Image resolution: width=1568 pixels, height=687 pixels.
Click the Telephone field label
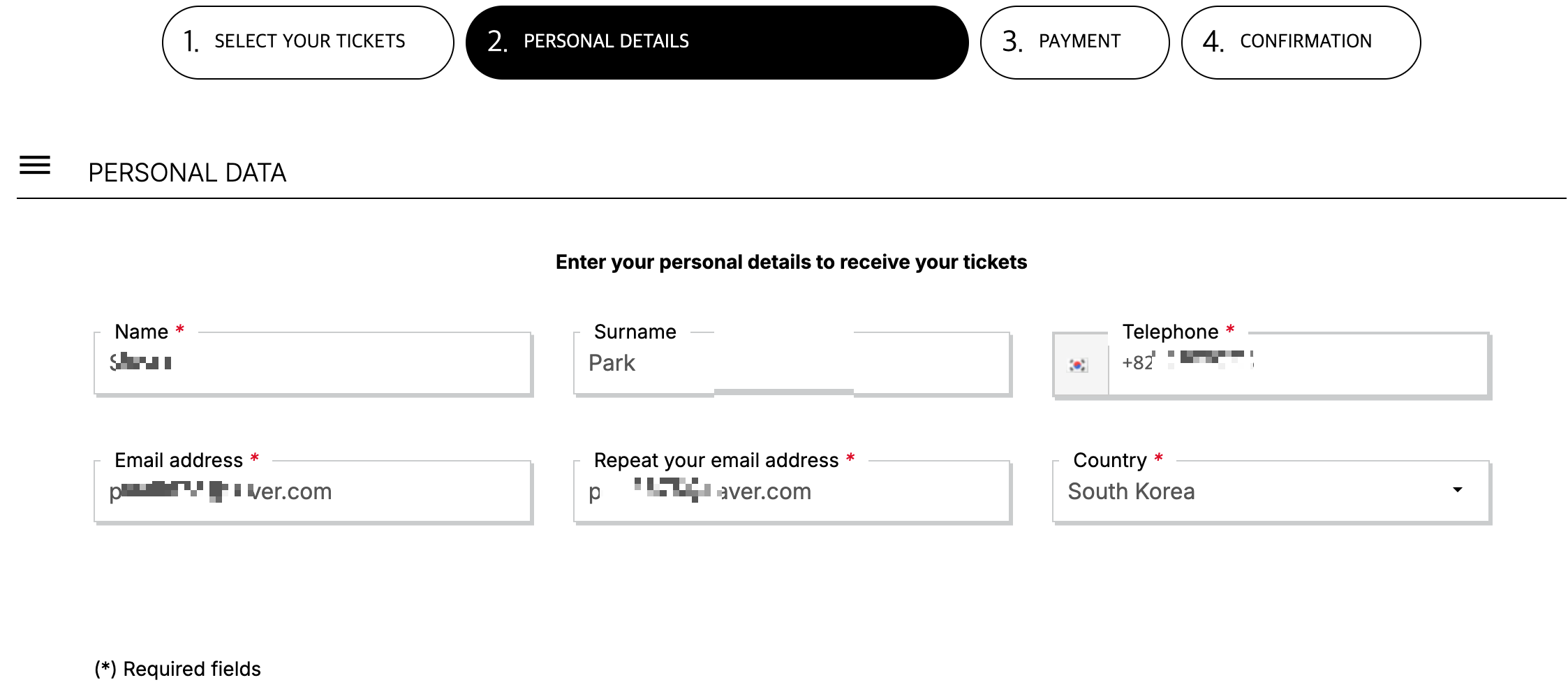click(x=1170, y=332)
